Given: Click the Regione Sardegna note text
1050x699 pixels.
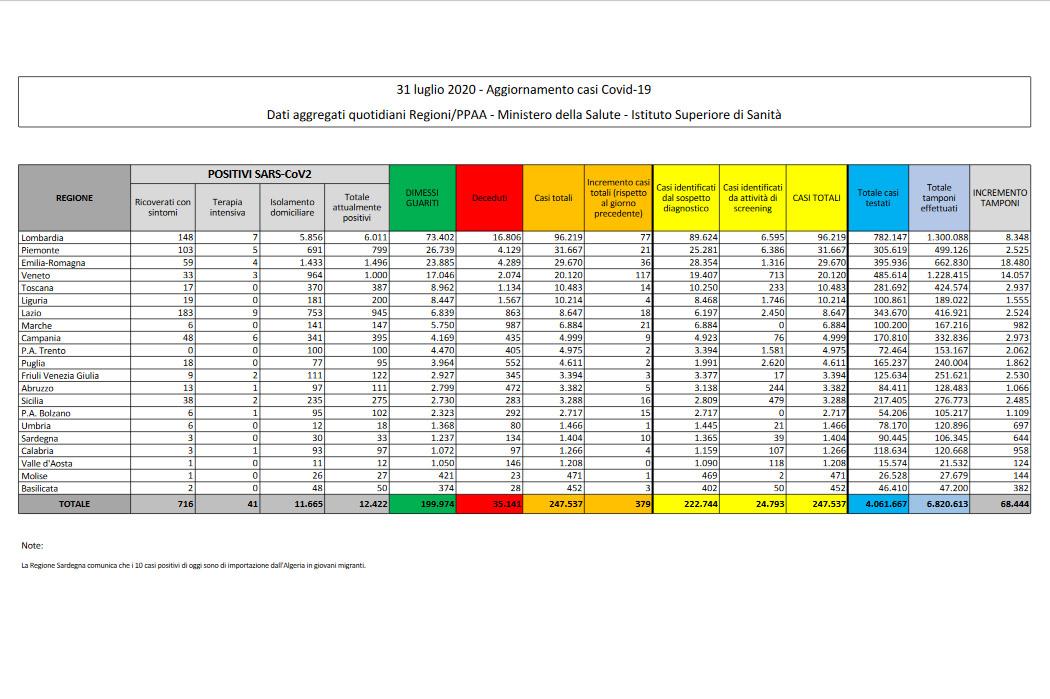Looking at the screenshot, I should (194, 565).
